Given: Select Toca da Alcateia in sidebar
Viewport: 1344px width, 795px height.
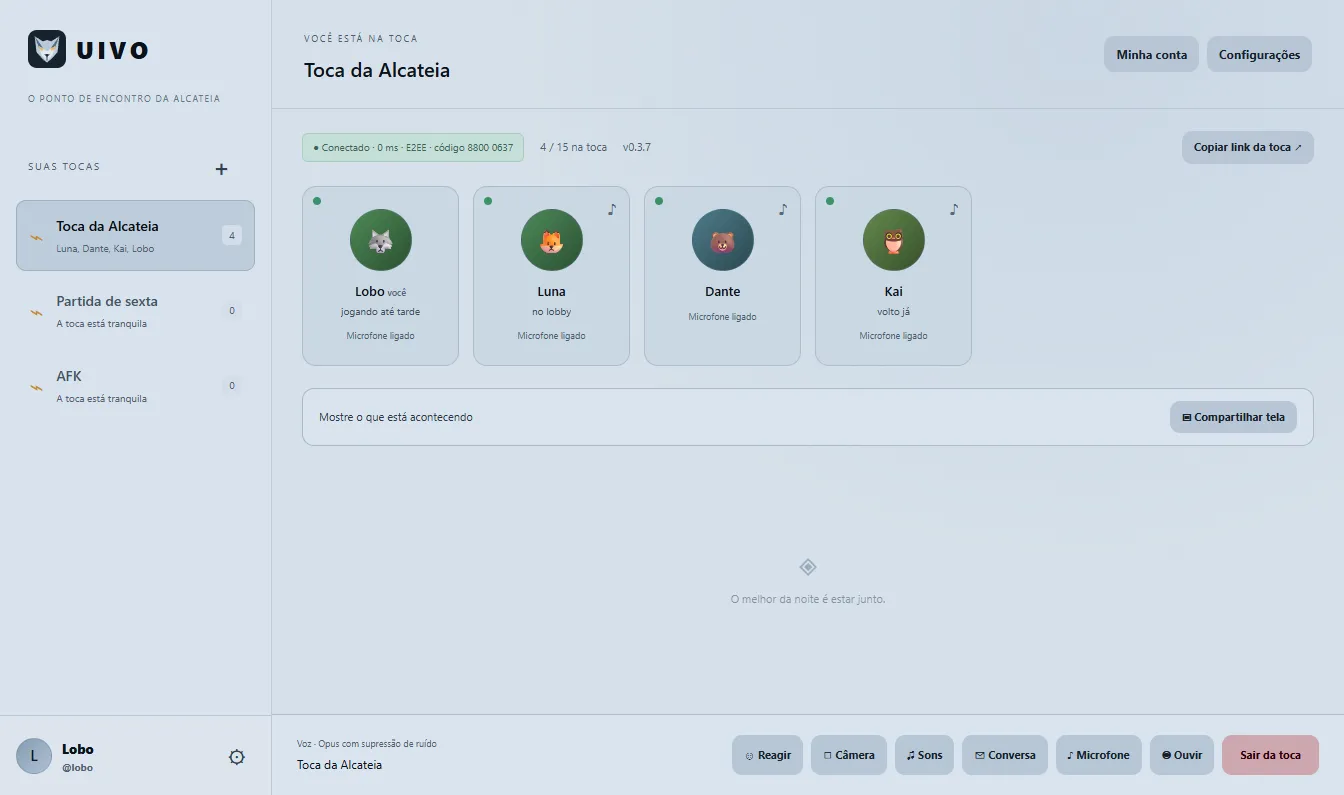Looking at the screenshot, I should point(135,236).
